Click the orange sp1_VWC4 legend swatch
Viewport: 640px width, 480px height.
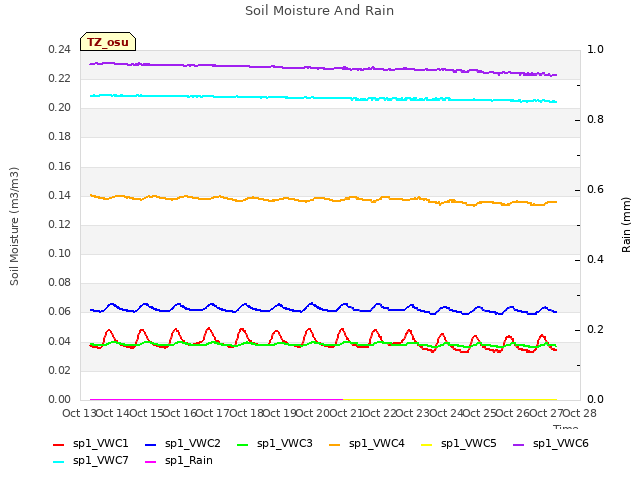[x=335, y=444]
